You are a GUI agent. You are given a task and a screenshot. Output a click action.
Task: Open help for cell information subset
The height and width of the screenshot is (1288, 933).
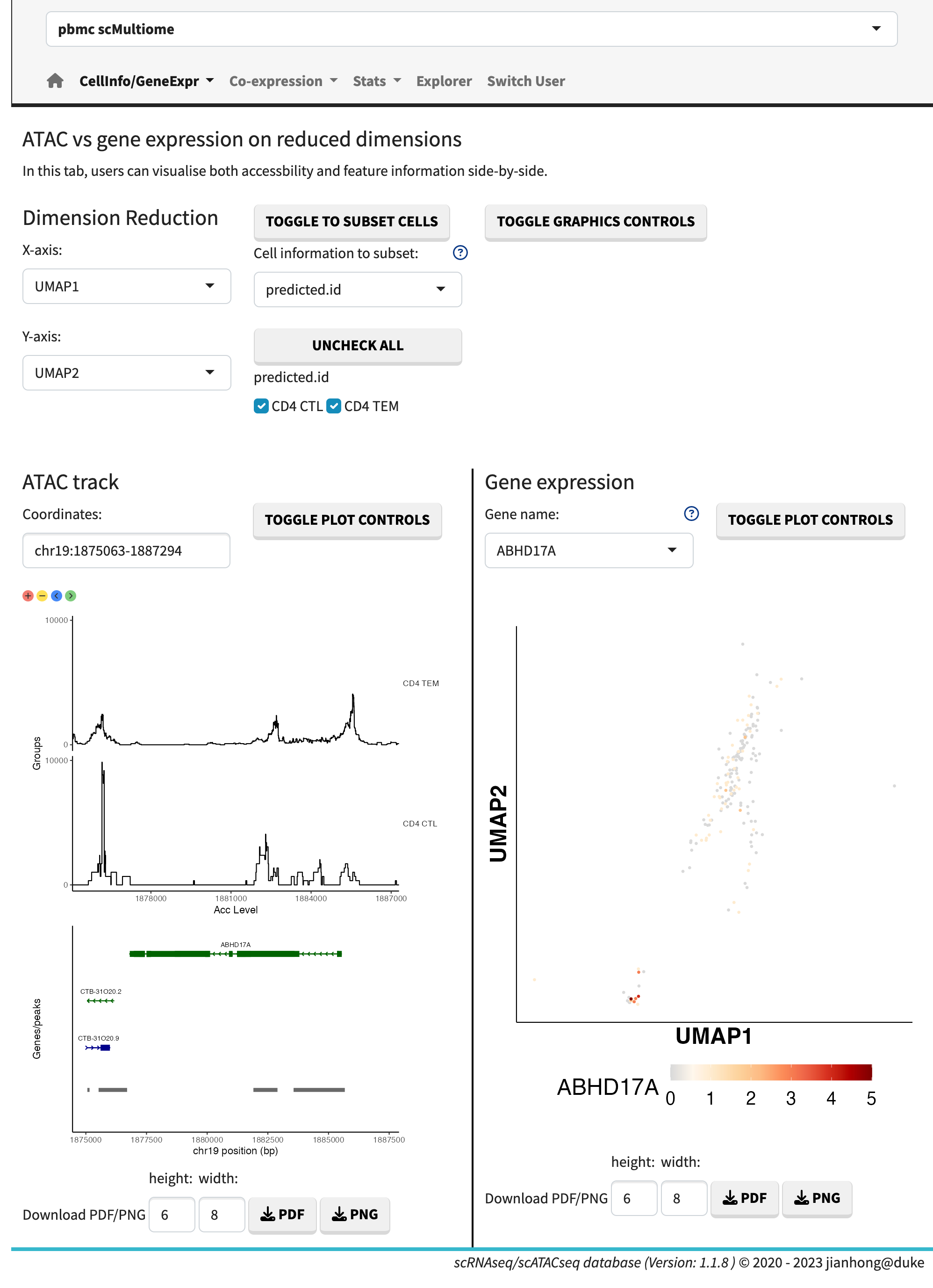[x=460, y=253]
